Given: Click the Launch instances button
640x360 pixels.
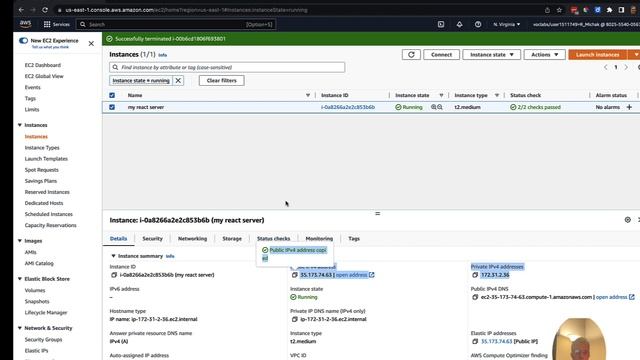Looking at the screenshot, I should [x=598, y=55].
